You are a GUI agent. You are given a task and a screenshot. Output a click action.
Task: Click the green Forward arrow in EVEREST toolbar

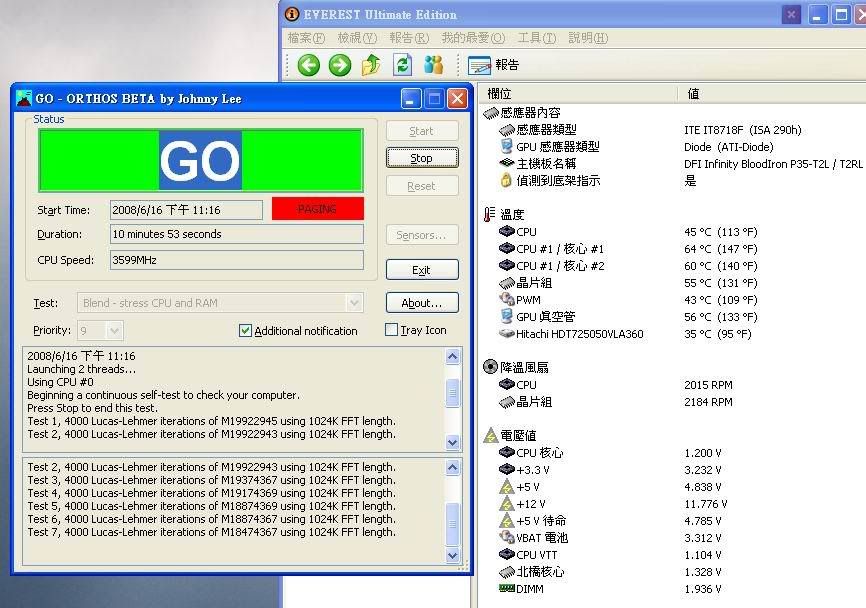[x=340, y=65]
